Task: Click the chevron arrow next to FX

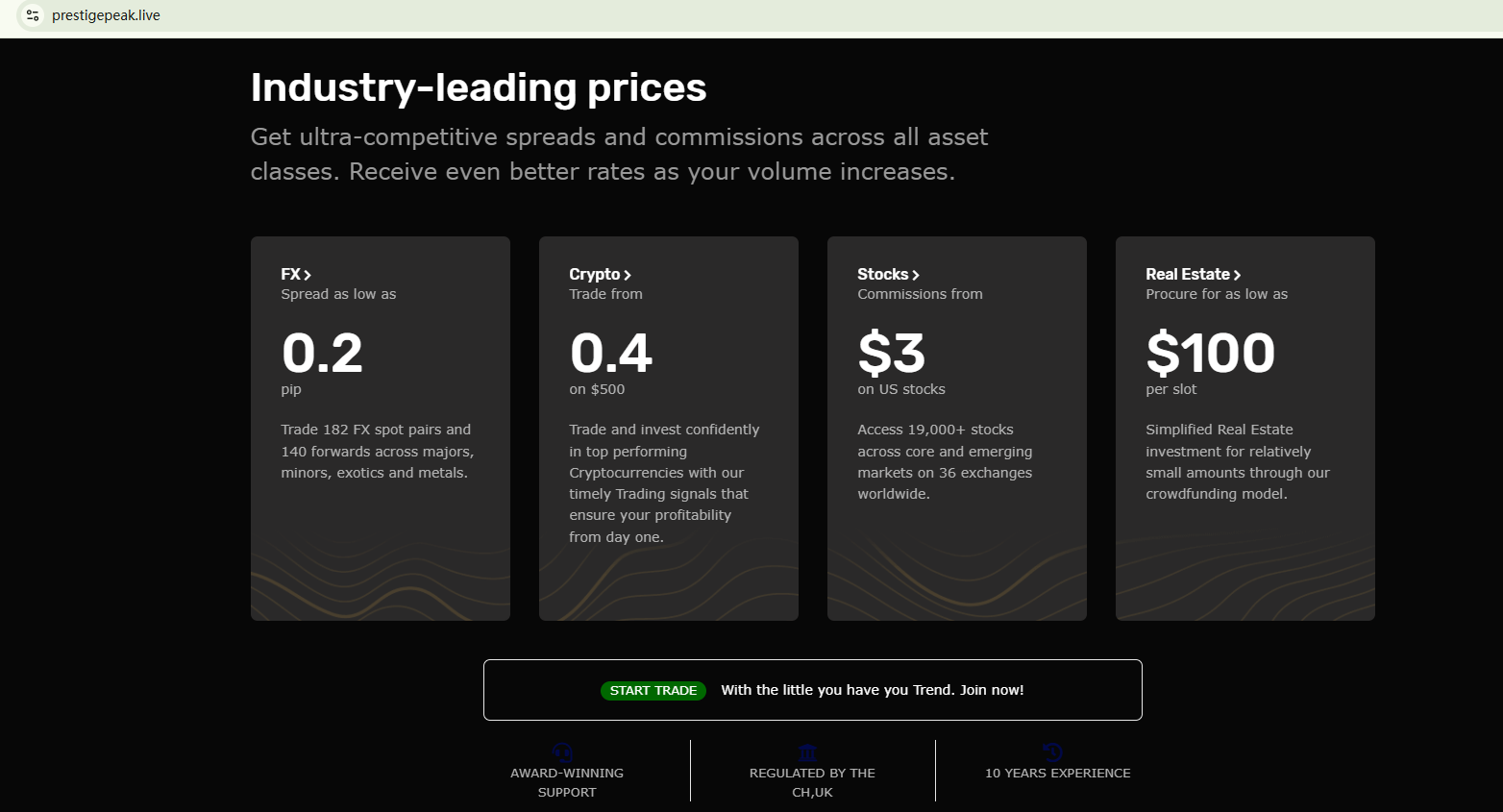Action: pos(308,275)
